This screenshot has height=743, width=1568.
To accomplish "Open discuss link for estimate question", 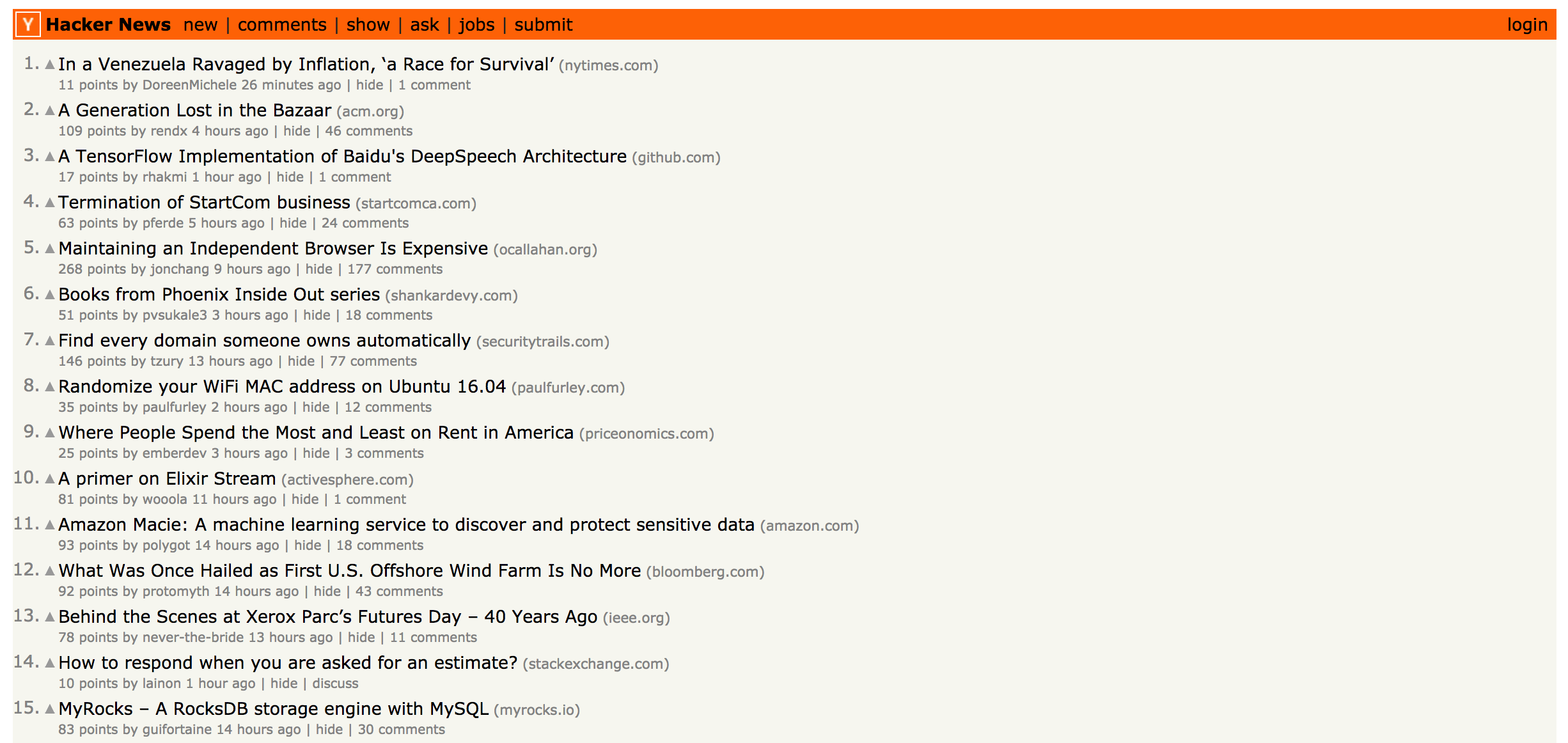I will click(x=335, y=684).
